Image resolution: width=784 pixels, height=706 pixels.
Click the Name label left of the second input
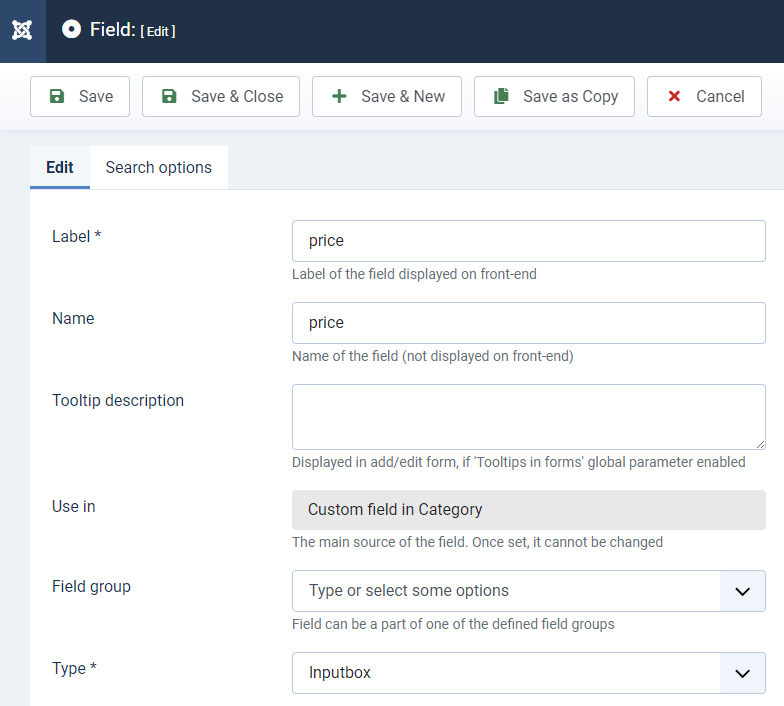click(x=73, y=318)
